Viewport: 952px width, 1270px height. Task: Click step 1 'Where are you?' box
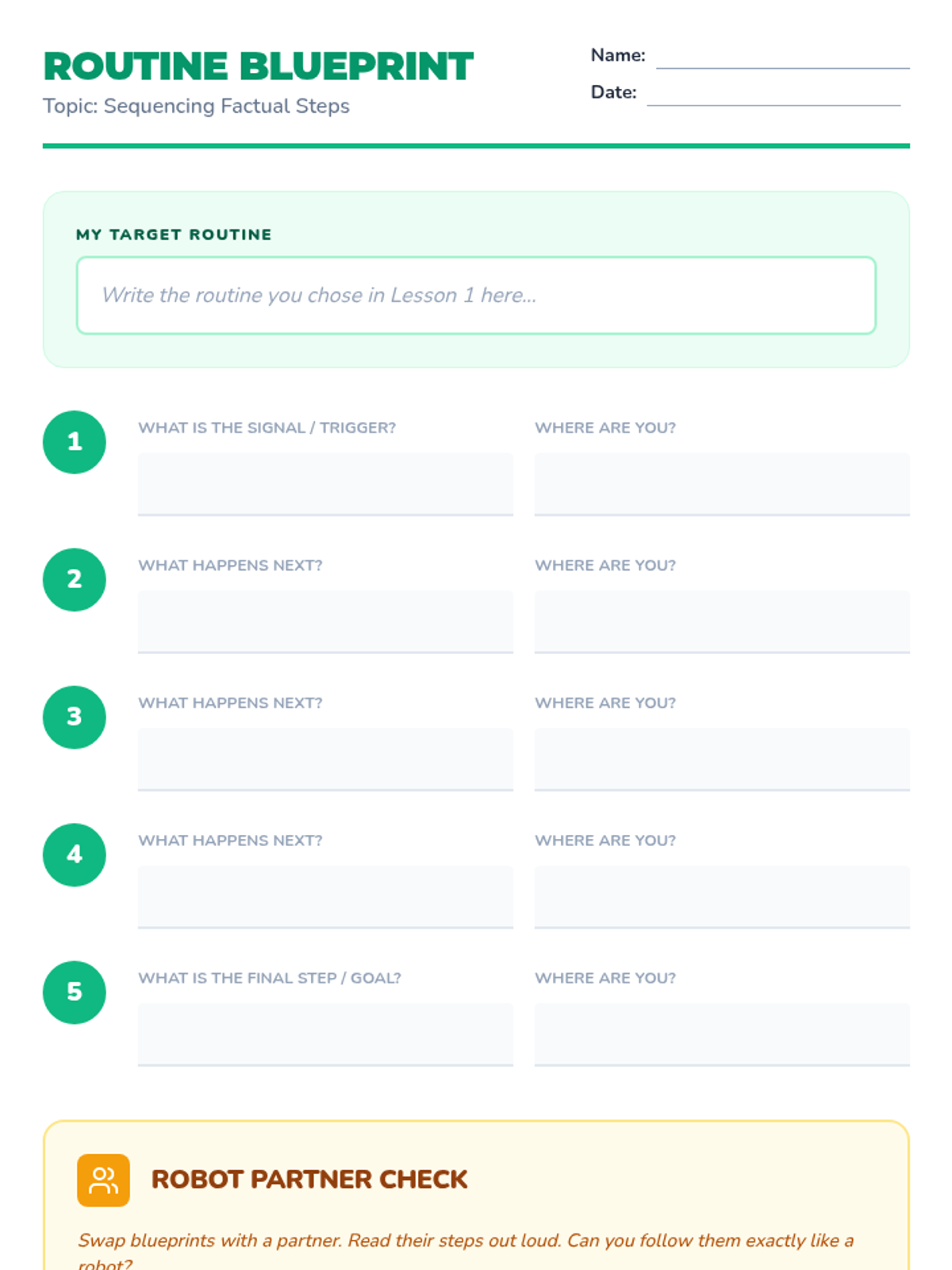tap(722, 483)
